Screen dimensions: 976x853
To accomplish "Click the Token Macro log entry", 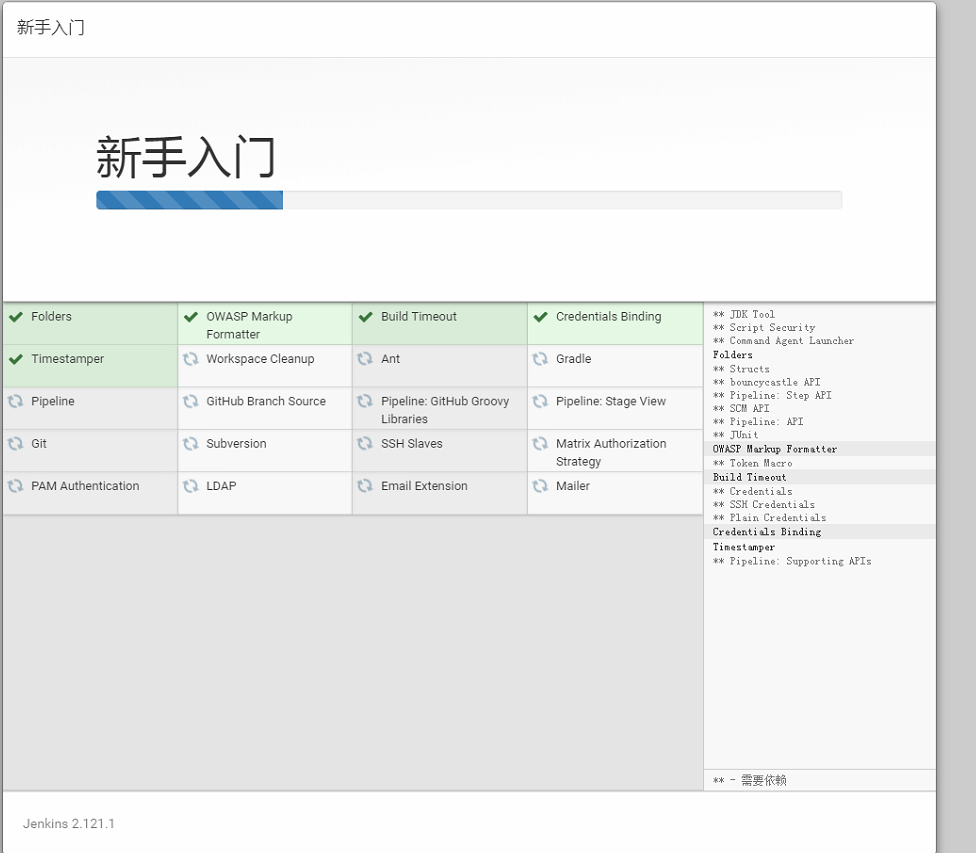I will (x=753, y=463).
